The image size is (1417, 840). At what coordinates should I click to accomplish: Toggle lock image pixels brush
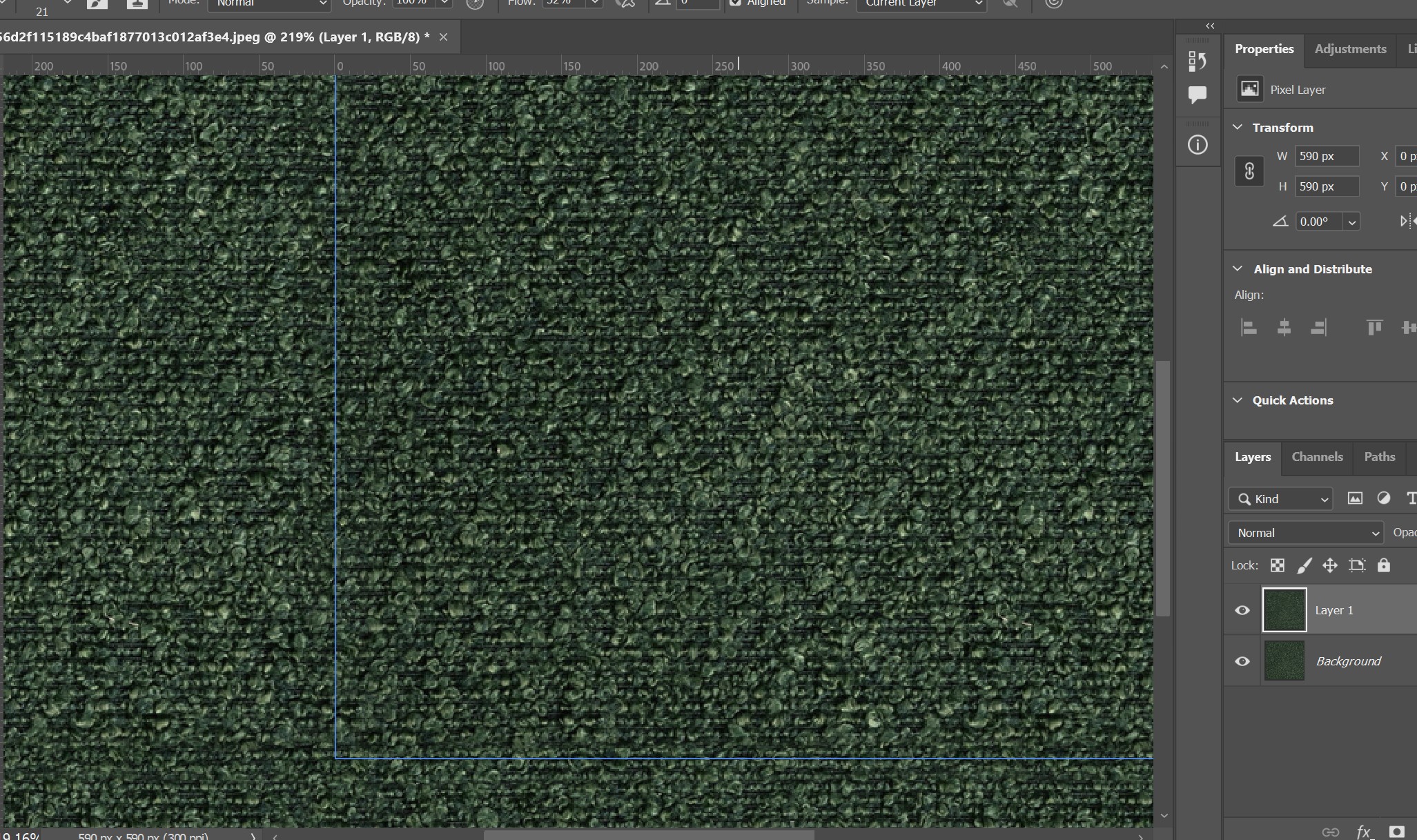point(1304,566)
